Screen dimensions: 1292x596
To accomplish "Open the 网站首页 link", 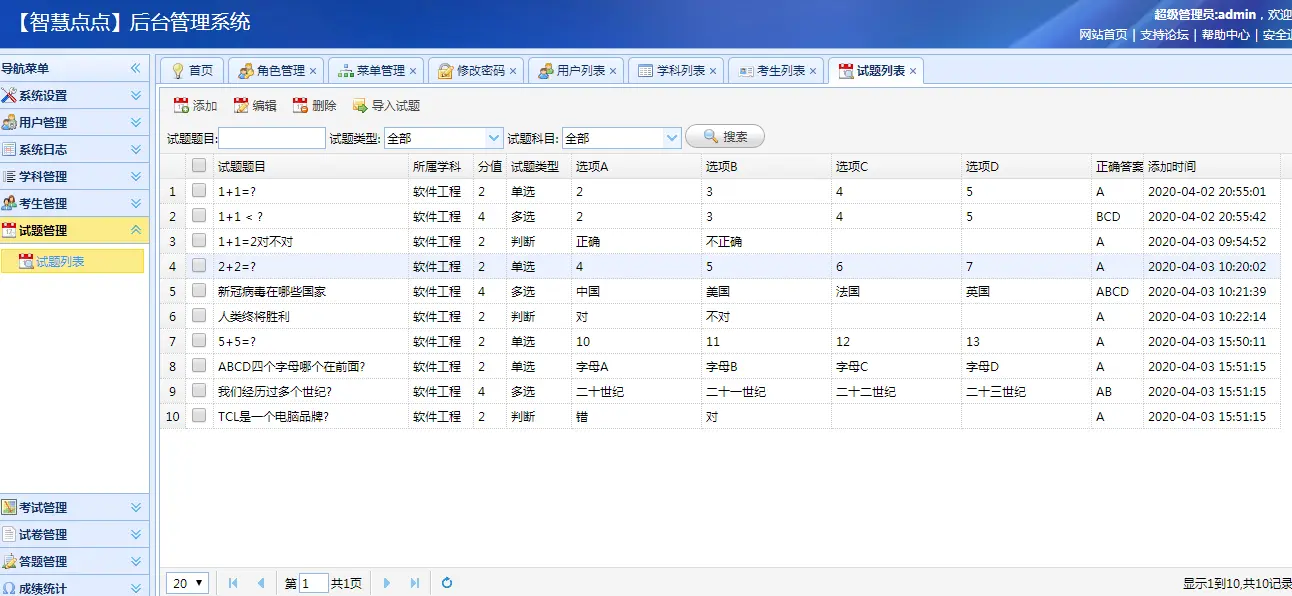I will 1103,34.
